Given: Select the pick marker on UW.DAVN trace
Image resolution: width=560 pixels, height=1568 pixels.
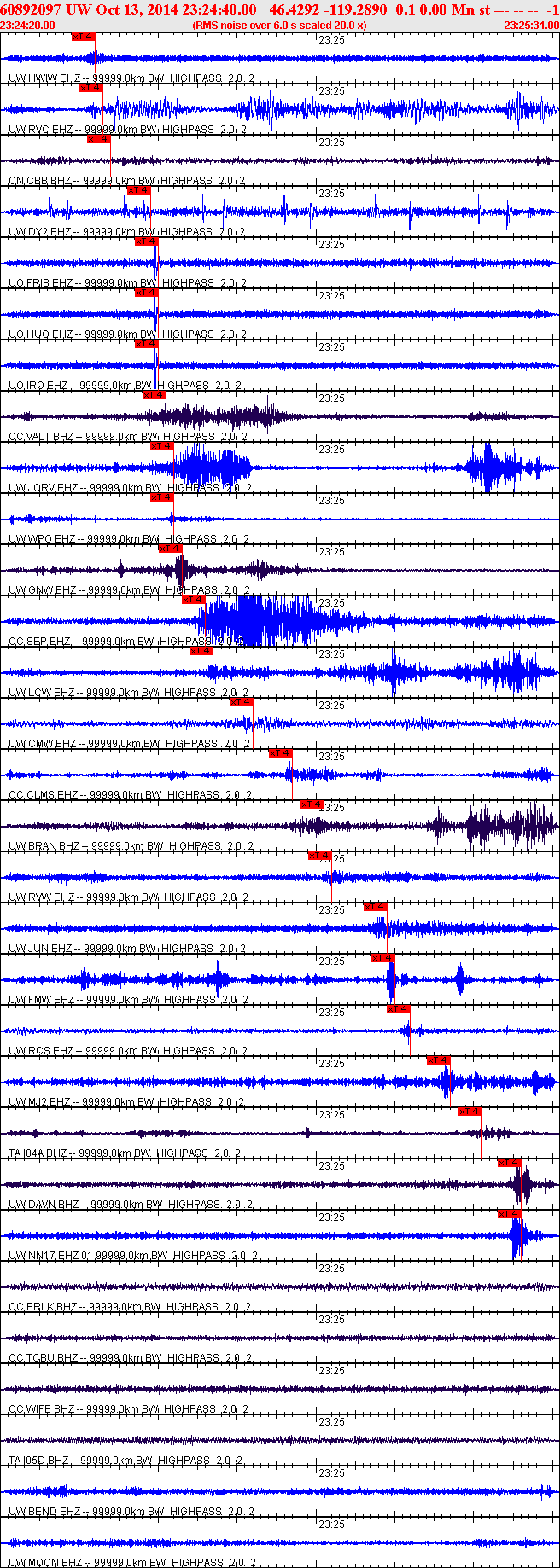Looking at the screenshot, I should tap(509, 1163).
